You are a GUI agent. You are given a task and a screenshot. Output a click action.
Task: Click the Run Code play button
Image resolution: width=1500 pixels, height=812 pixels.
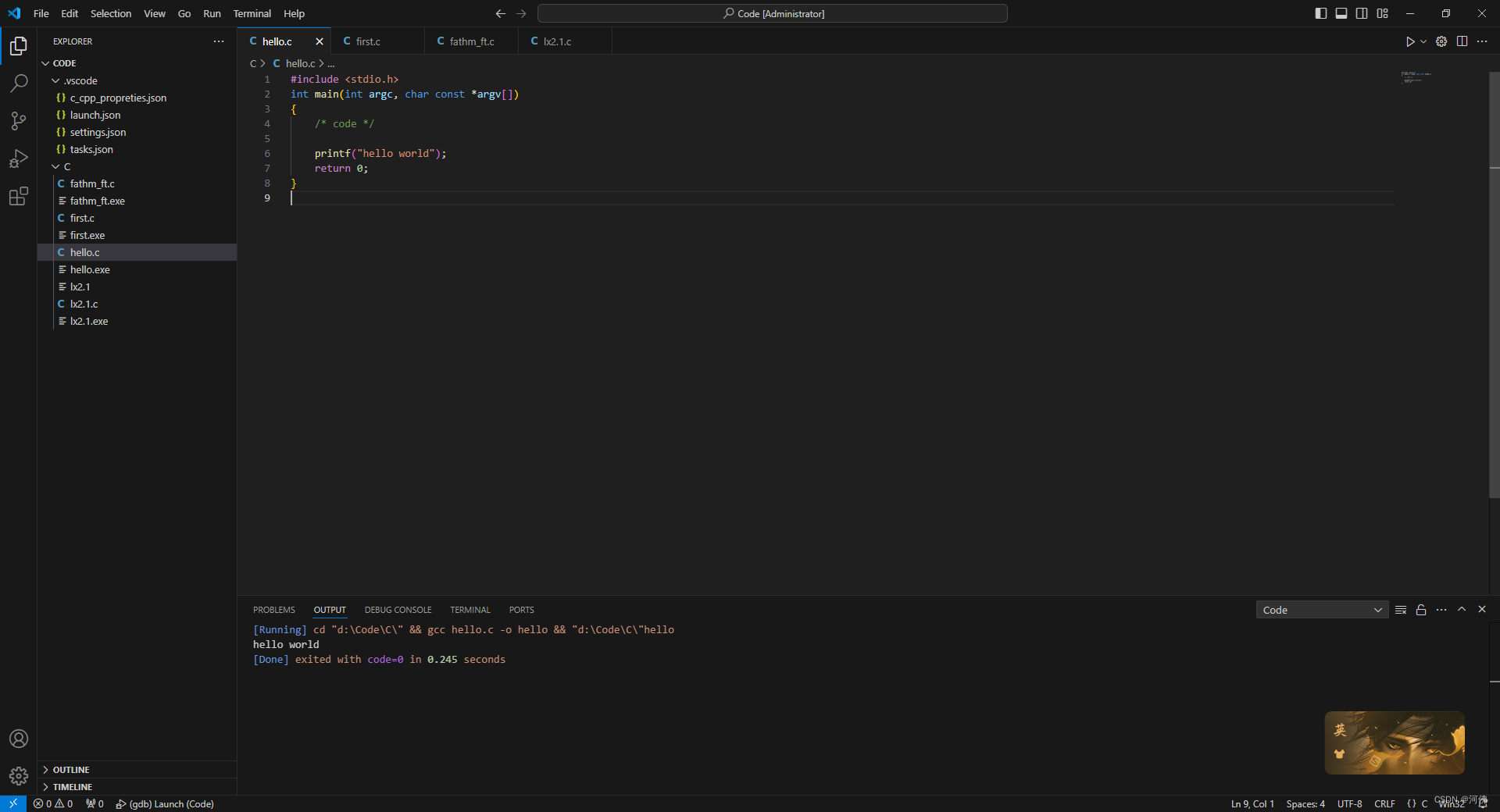[1409, 41]
